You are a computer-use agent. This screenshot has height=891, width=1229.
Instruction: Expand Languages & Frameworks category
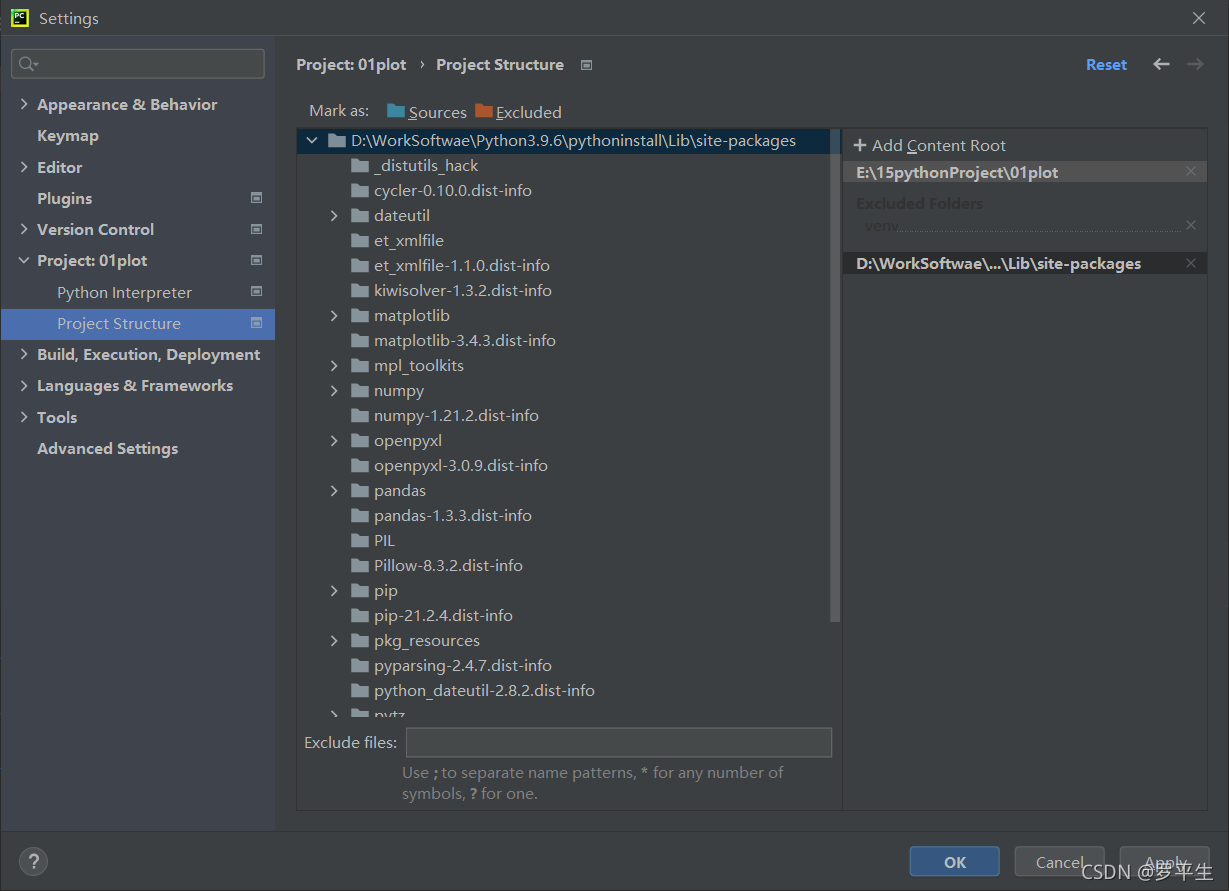point(24,385)
